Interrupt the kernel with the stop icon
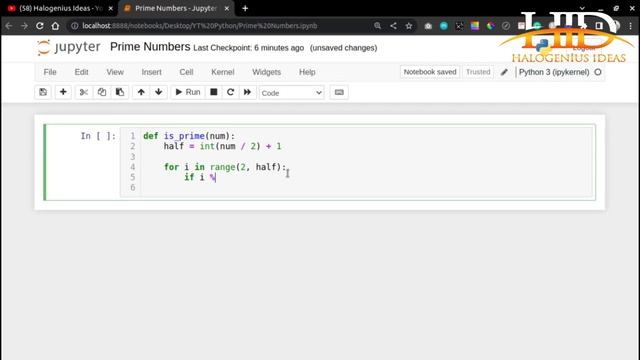The width and height of the screenshot is (640, 360). pos(213,92)
